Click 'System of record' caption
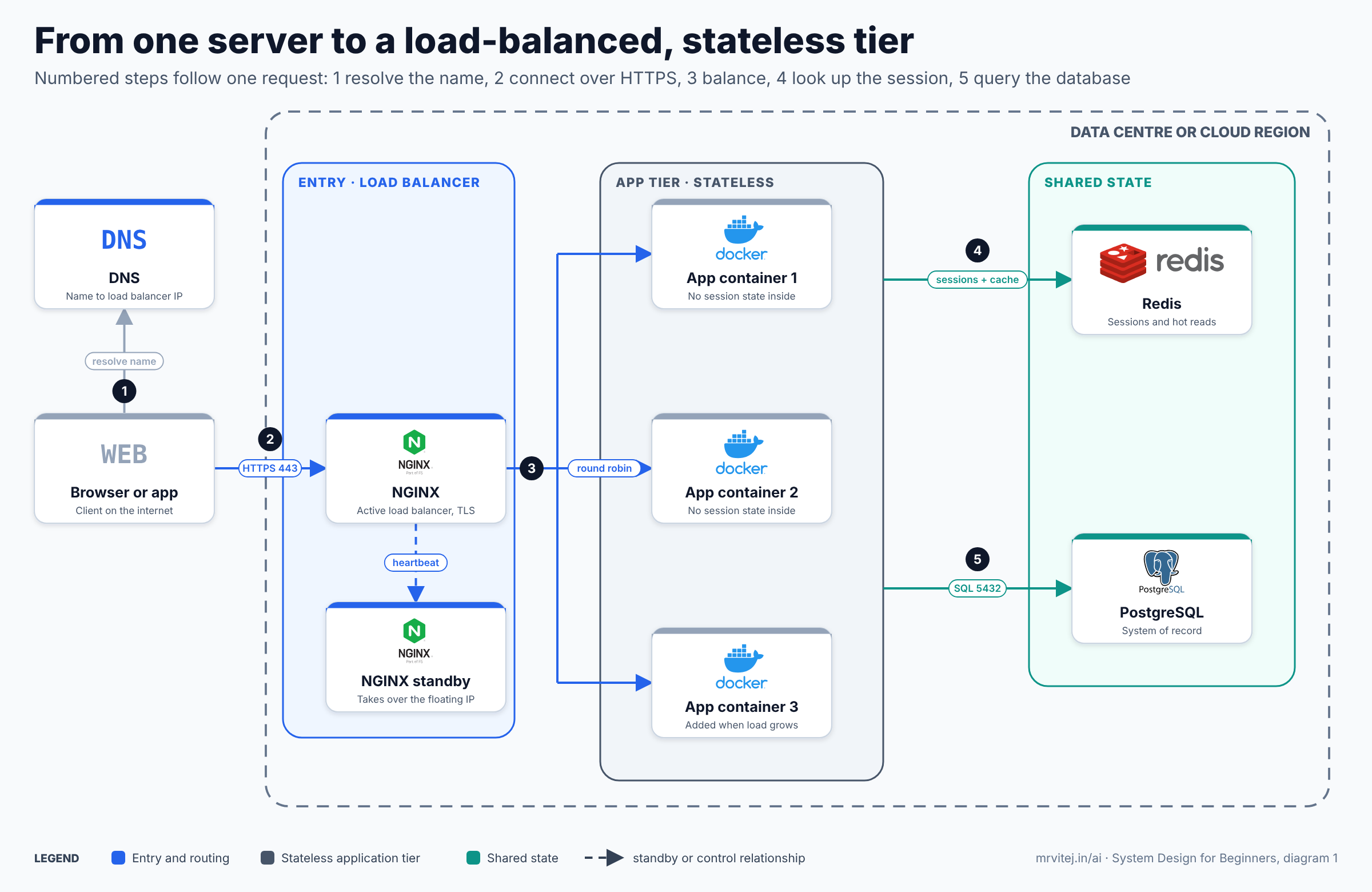Viewport: 1372px width, 892px height. (1161, 630)
